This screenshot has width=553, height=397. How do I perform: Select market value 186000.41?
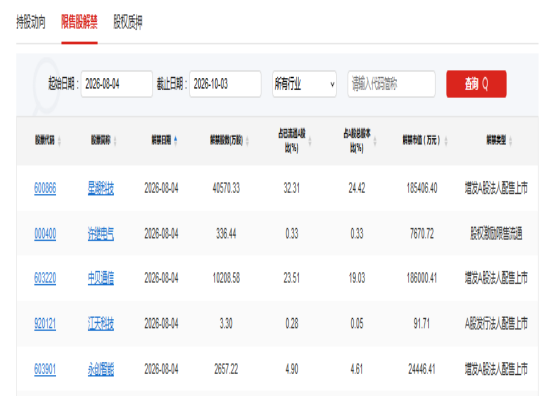[422, 279]
